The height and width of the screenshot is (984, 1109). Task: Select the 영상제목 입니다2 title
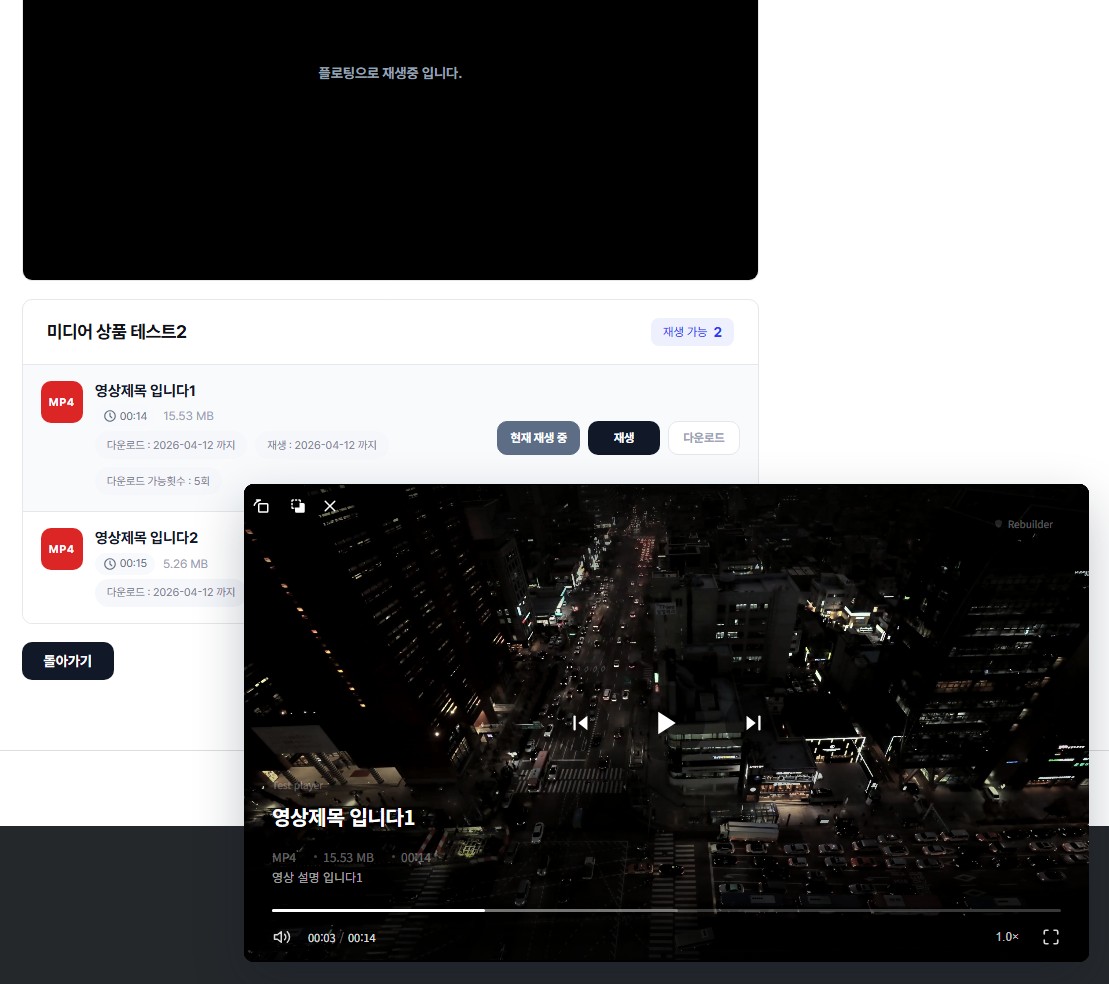tap(146, 537)
